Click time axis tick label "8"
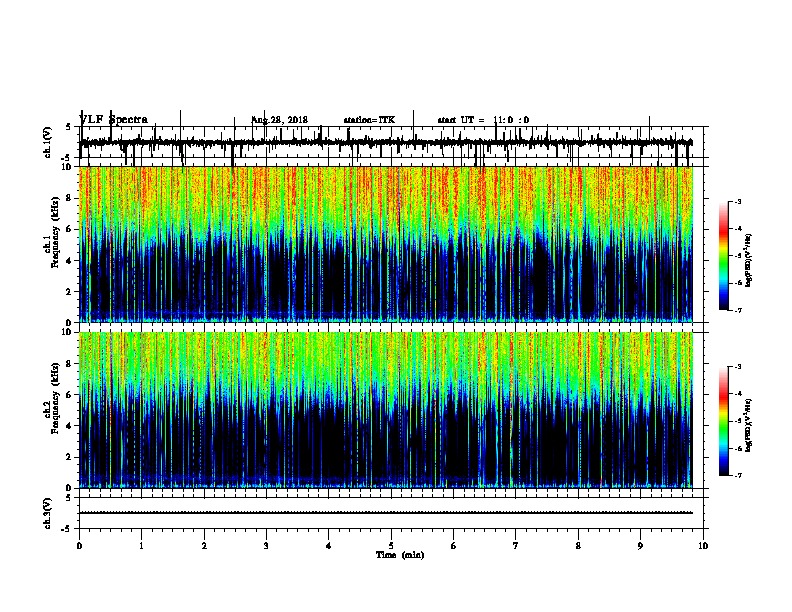The width and height of the screenshot is (792, 612). (578, 546)
